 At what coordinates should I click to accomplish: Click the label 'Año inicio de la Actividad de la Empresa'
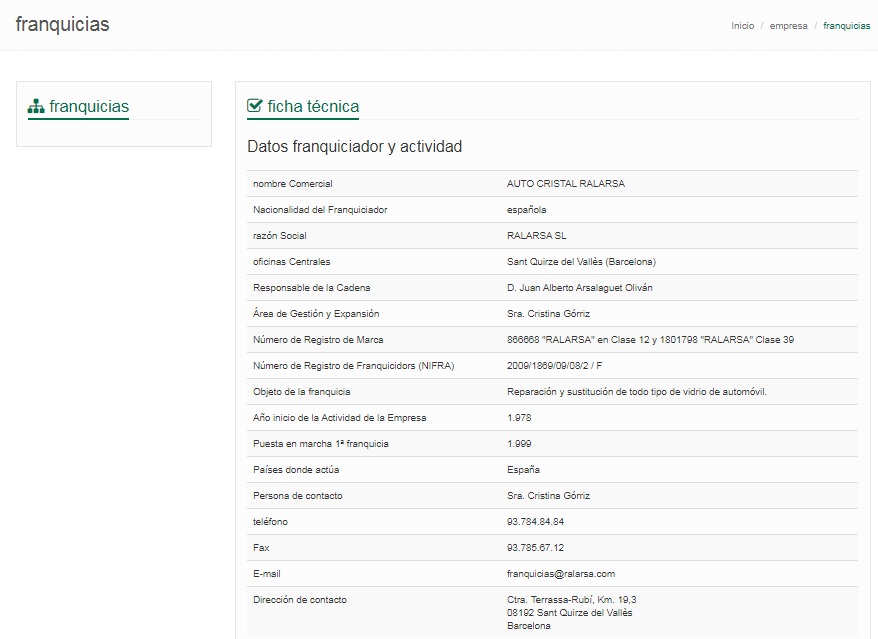pos(339,418)
